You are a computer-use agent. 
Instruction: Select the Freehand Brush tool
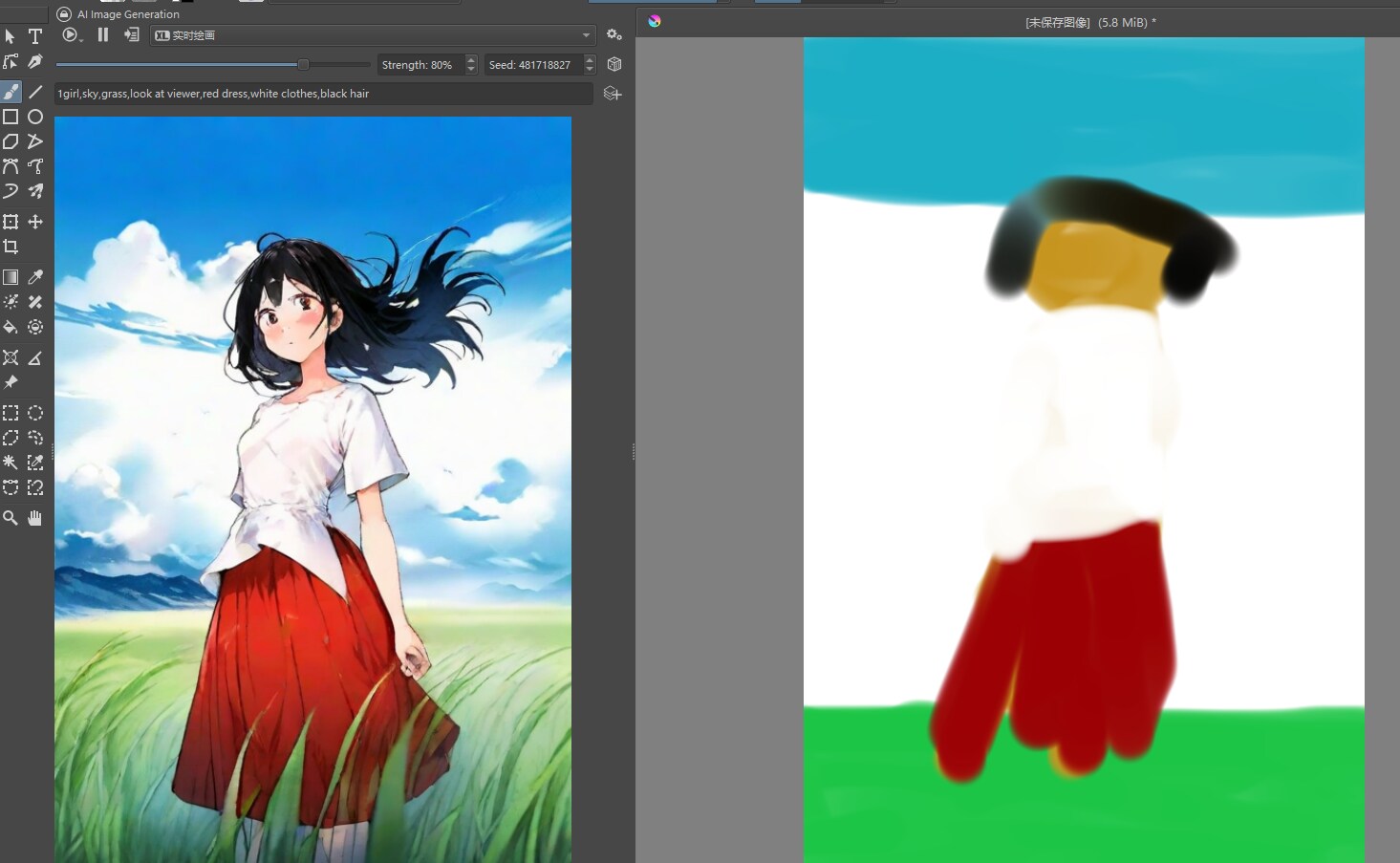click(x=11, y=92)
